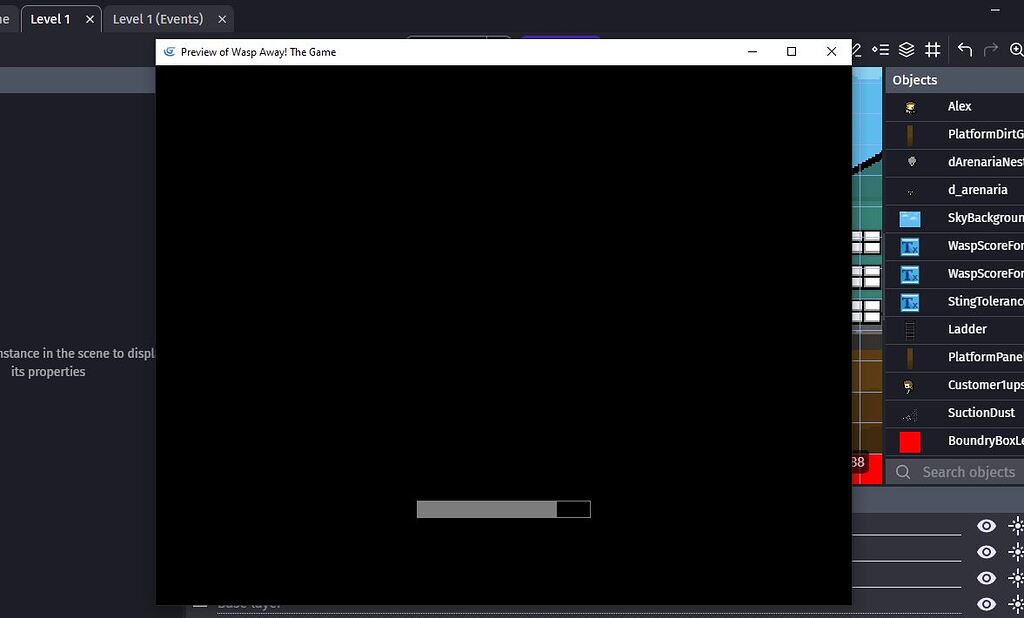The width and height of the screenshot is (1024, 618).
Task: Select the SkyBackground object thumbnail
Action: tap(910, 217)
